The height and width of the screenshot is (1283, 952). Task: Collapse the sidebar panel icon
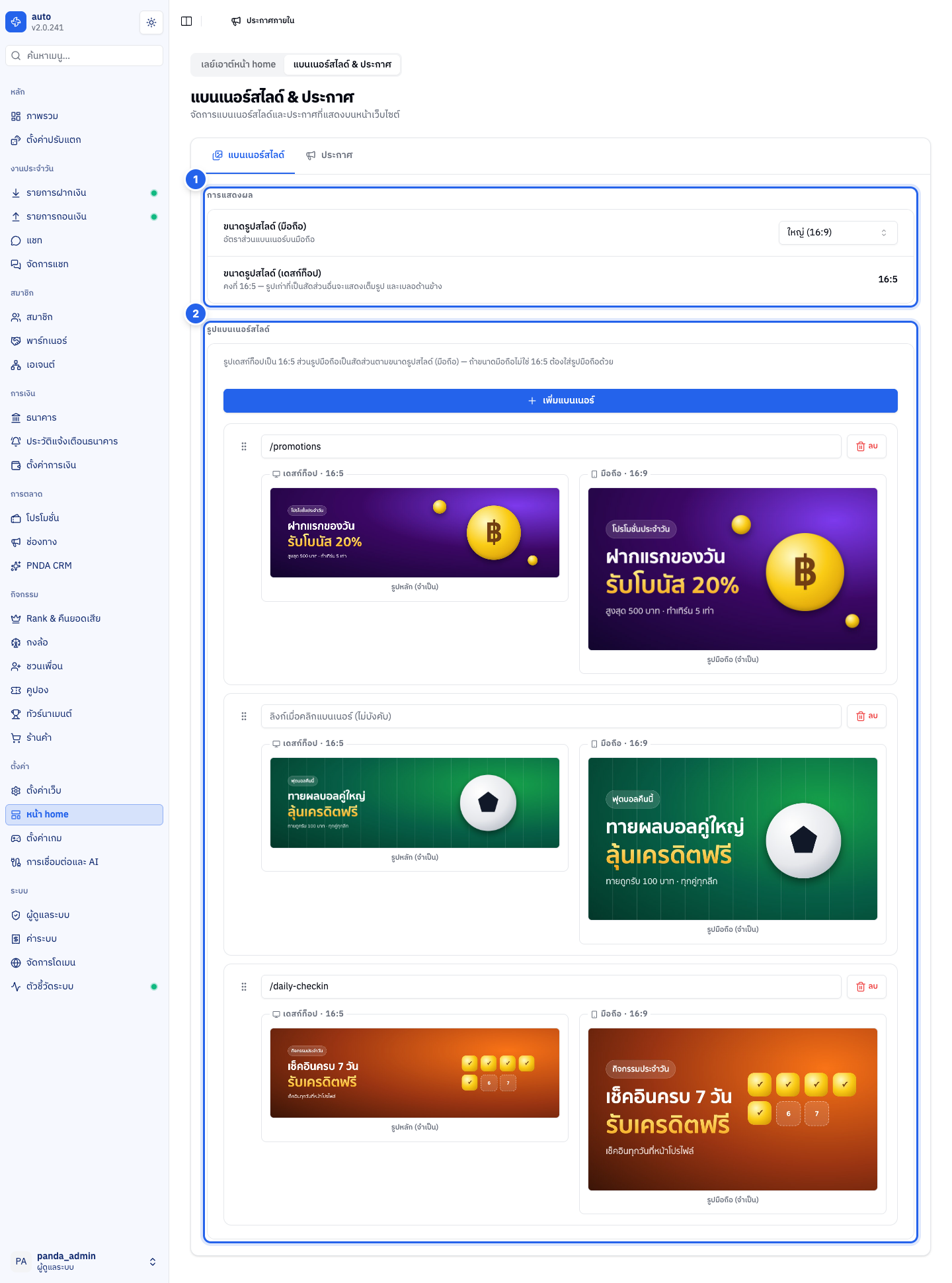[186, 21]
